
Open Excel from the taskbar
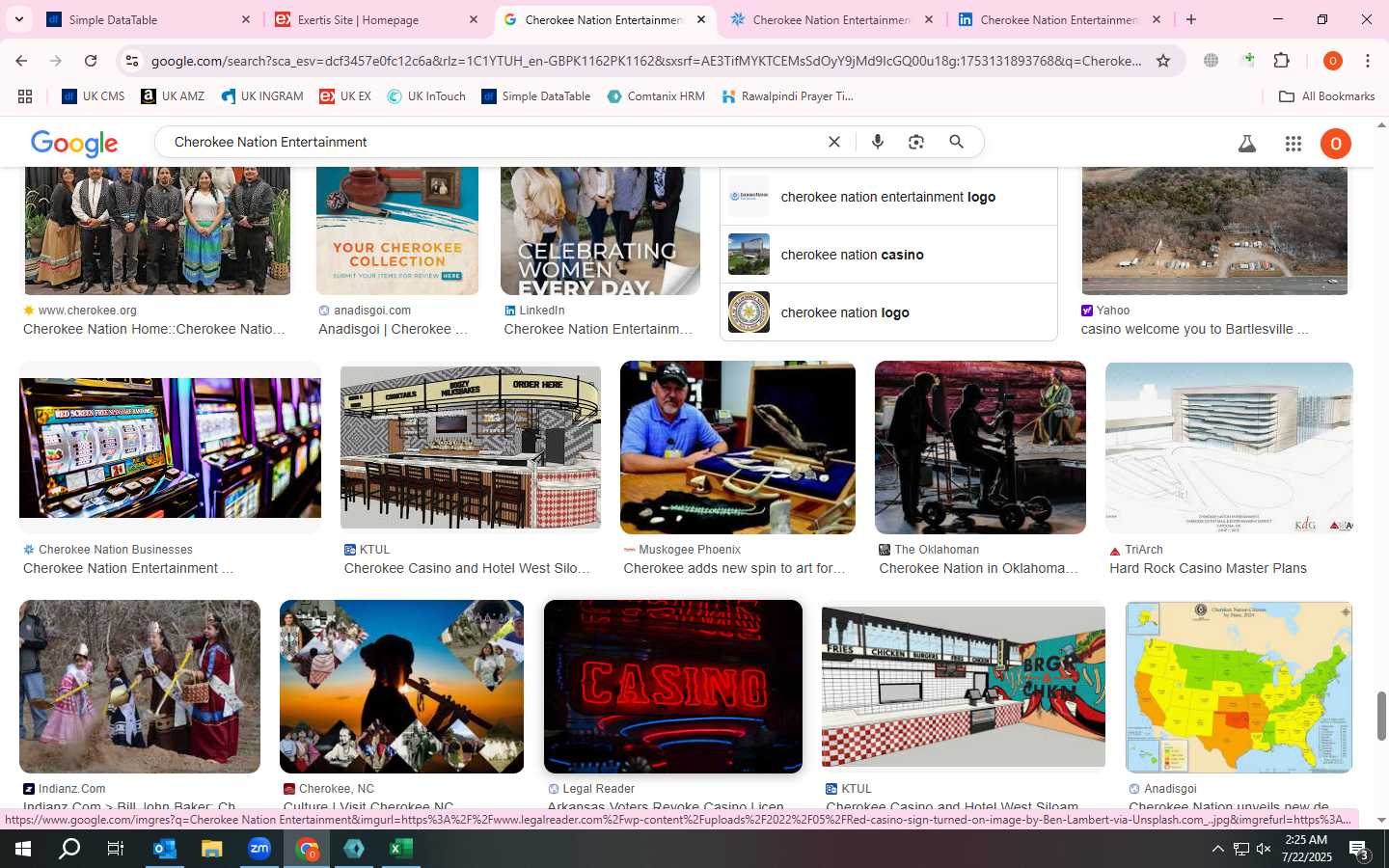coord(401,849)
